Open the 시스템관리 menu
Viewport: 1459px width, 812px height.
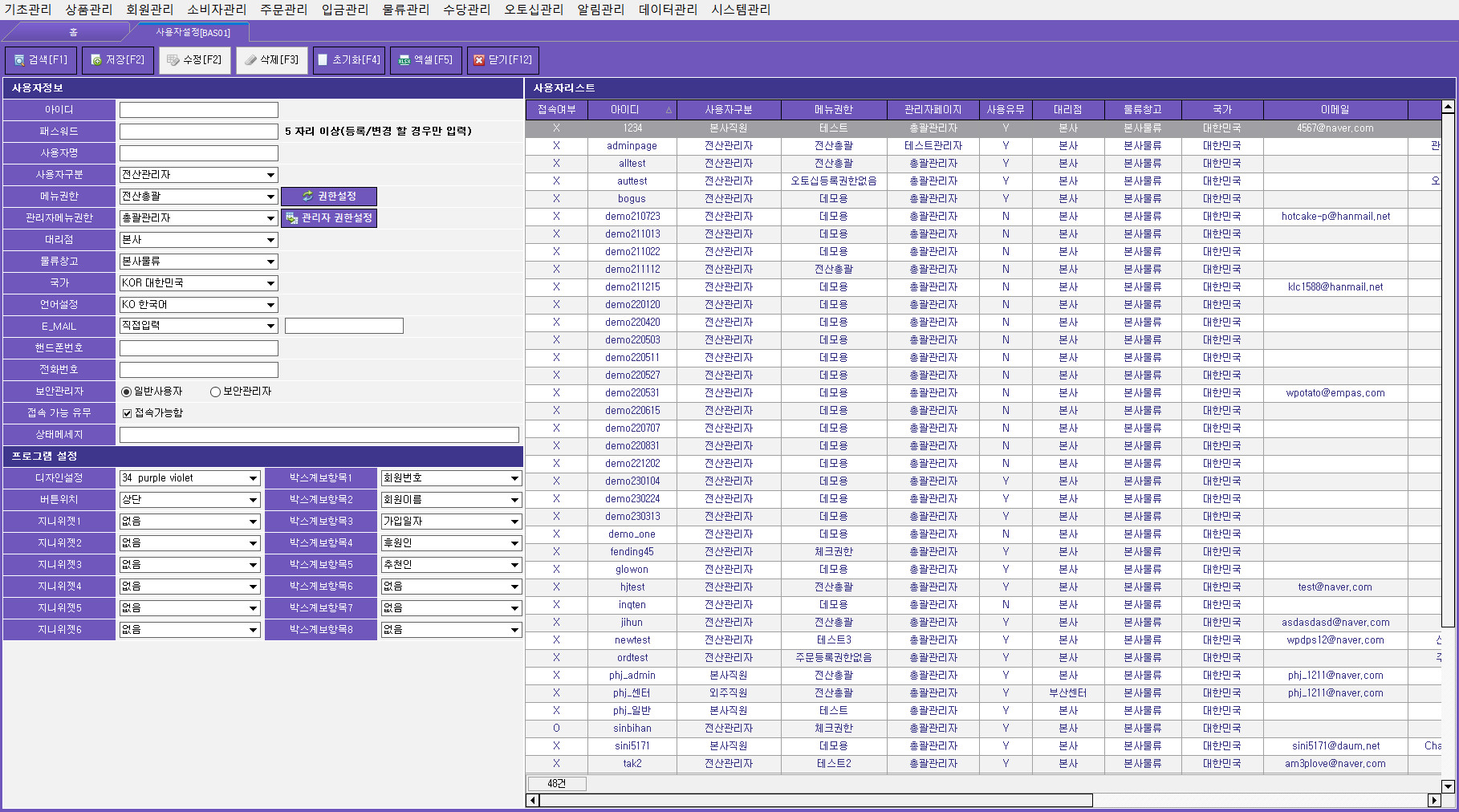coord(741,10)
